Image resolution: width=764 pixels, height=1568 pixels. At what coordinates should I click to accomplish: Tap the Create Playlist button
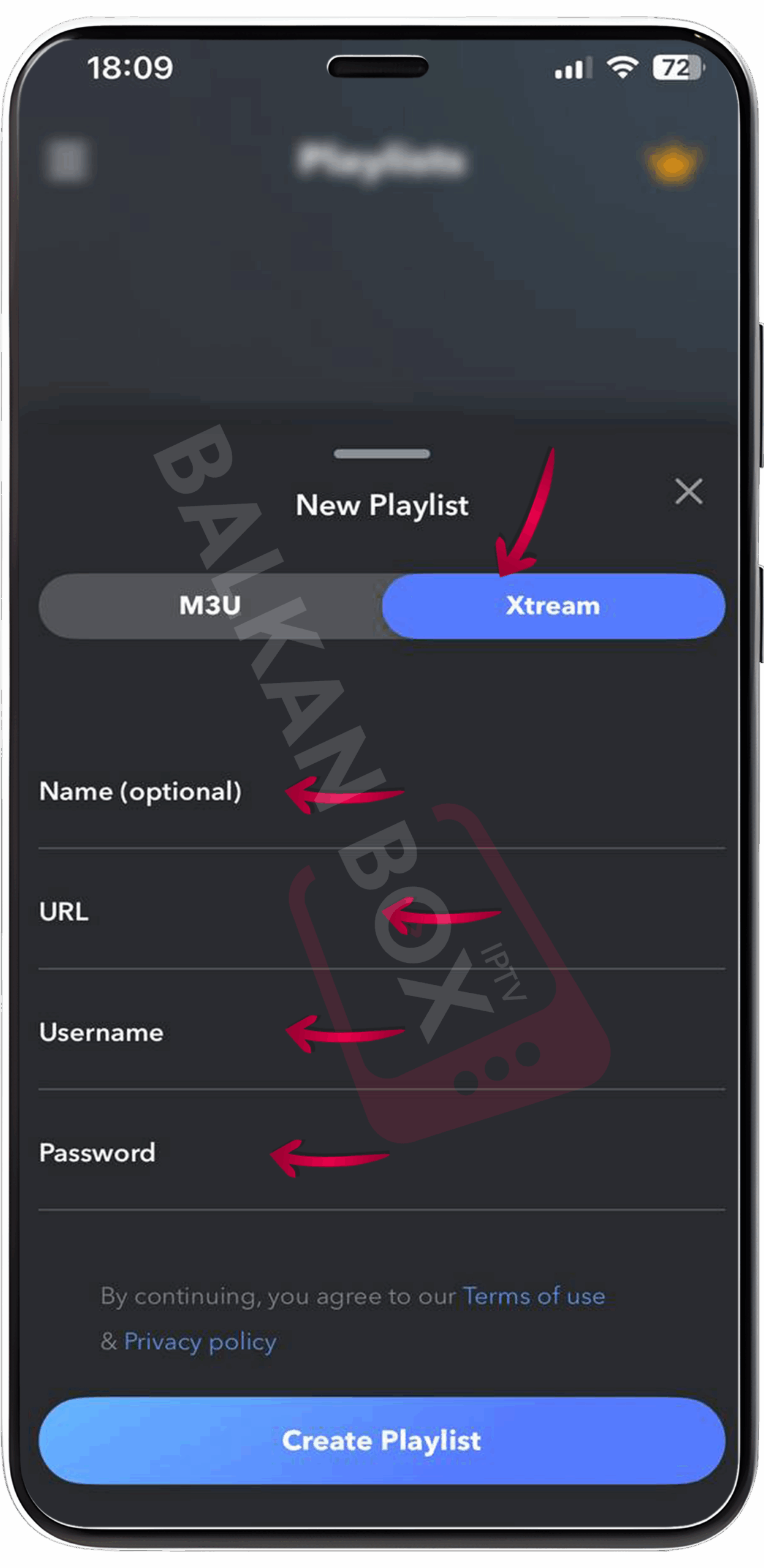pos(382,1440)
